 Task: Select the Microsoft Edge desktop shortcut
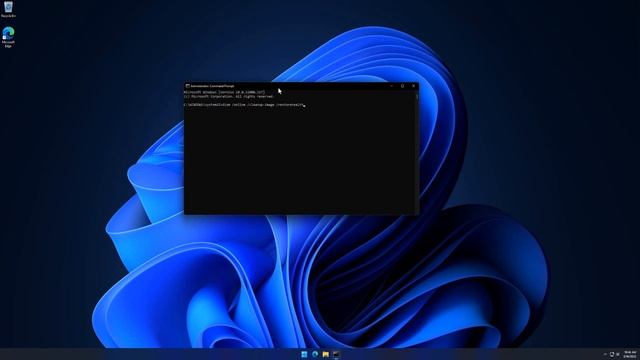(8, 37)
